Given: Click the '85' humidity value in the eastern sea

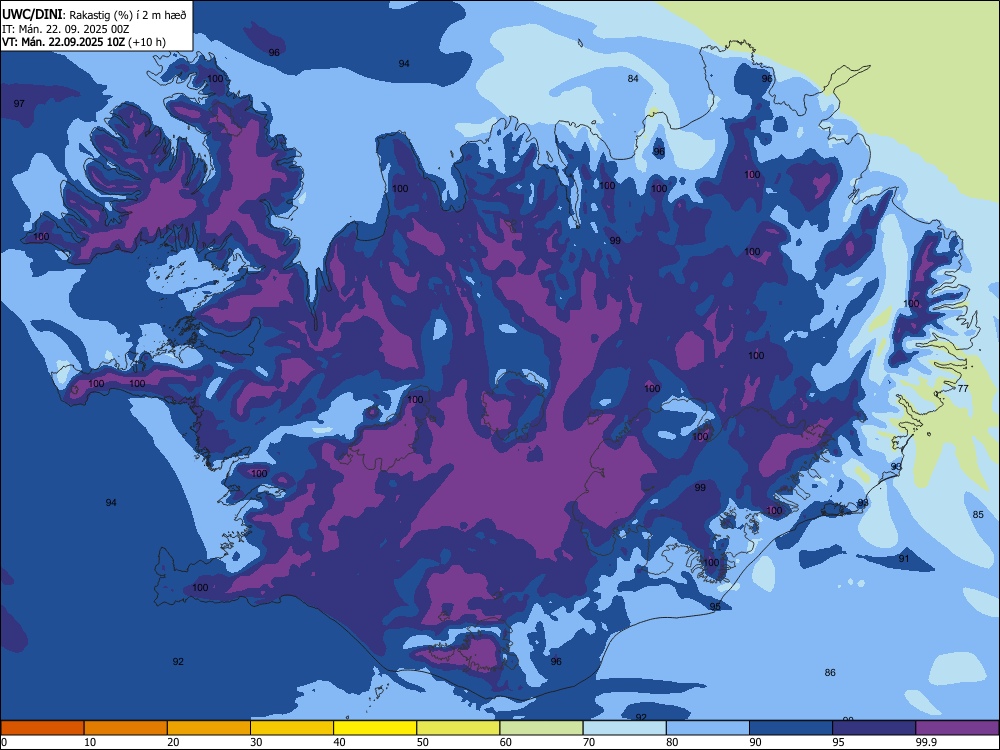Looking at the screenshot, I should click(978, 515).
